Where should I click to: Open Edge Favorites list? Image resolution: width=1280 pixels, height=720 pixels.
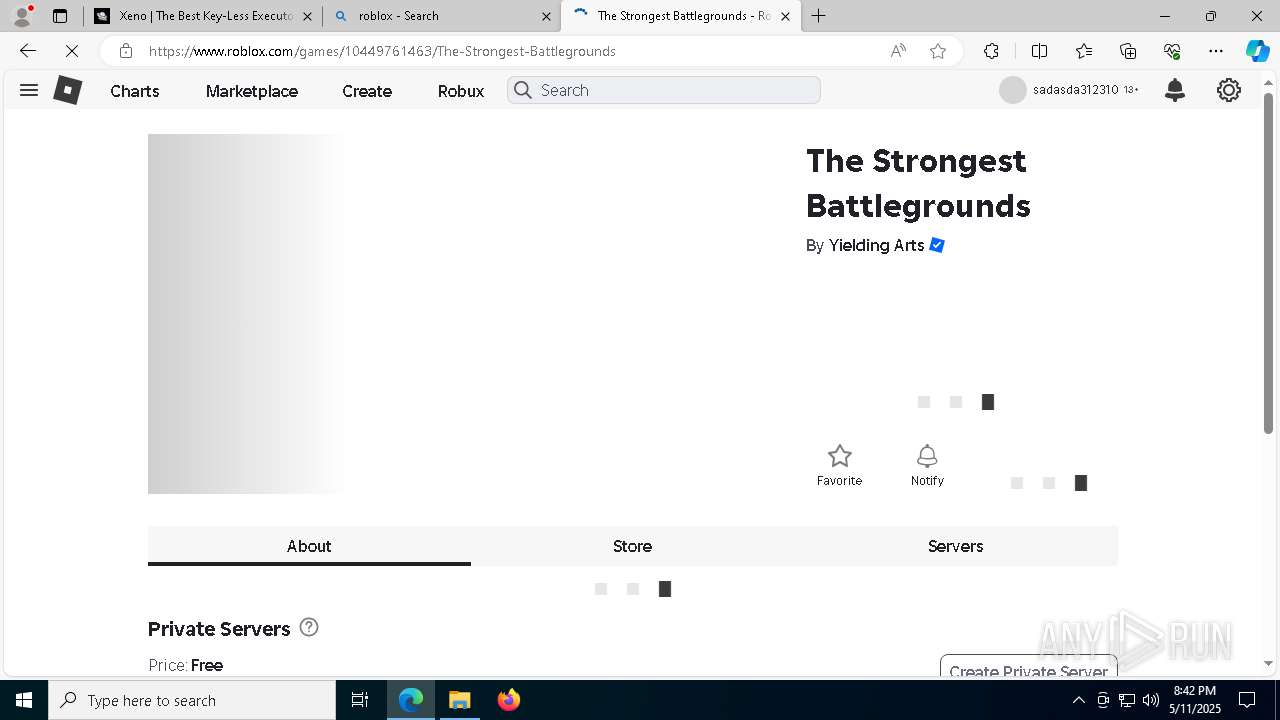[1084, 51]
